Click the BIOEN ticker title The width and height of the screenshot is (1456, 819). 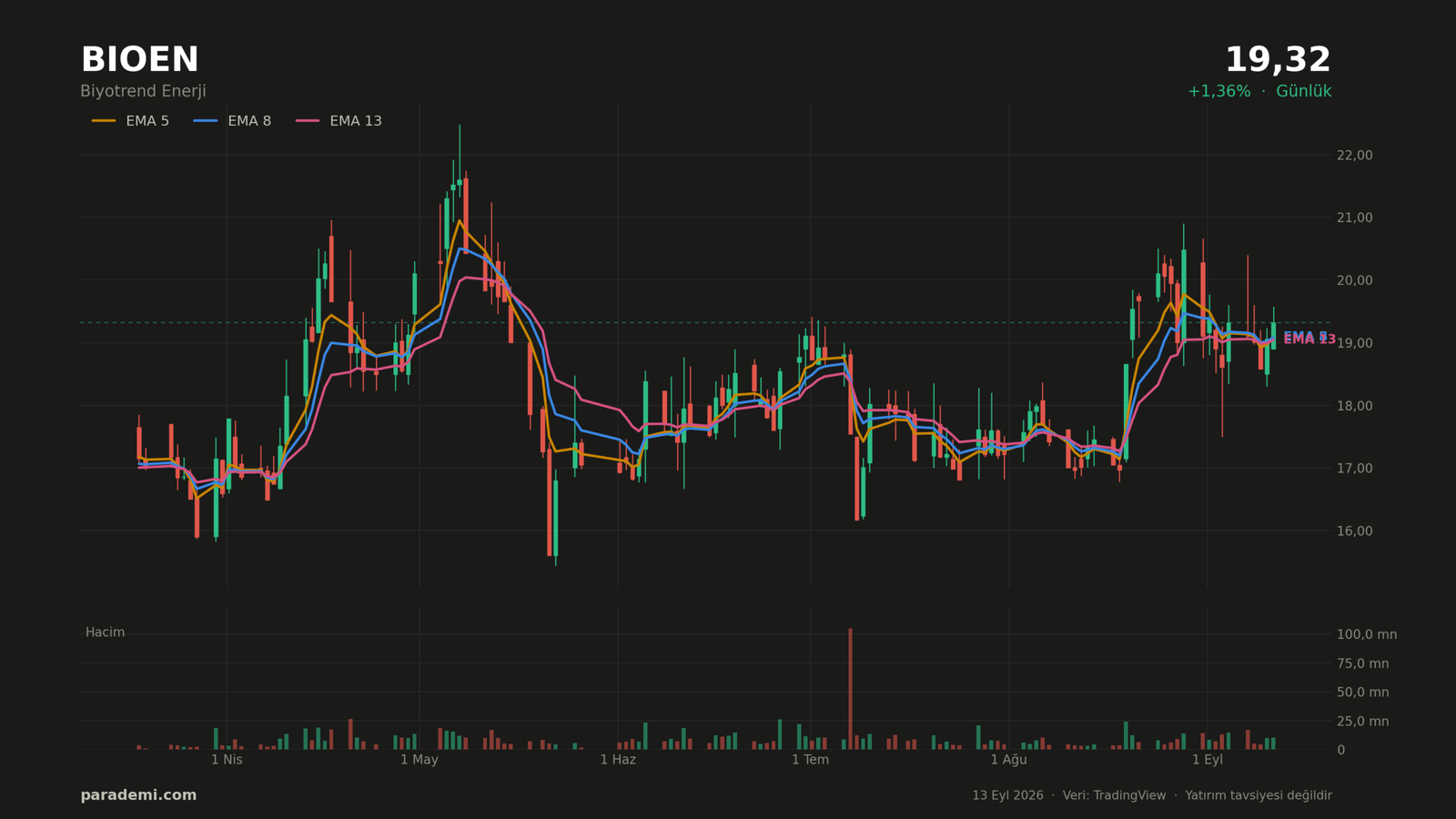pyautogui.click(x=139, y=60)
